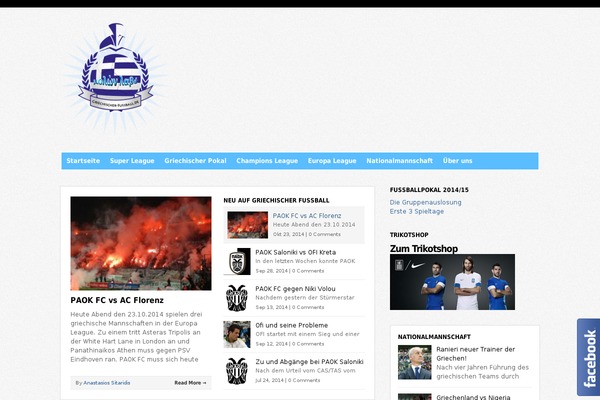Click 0 Comments under Niki Volou article

tap(308, 307)
